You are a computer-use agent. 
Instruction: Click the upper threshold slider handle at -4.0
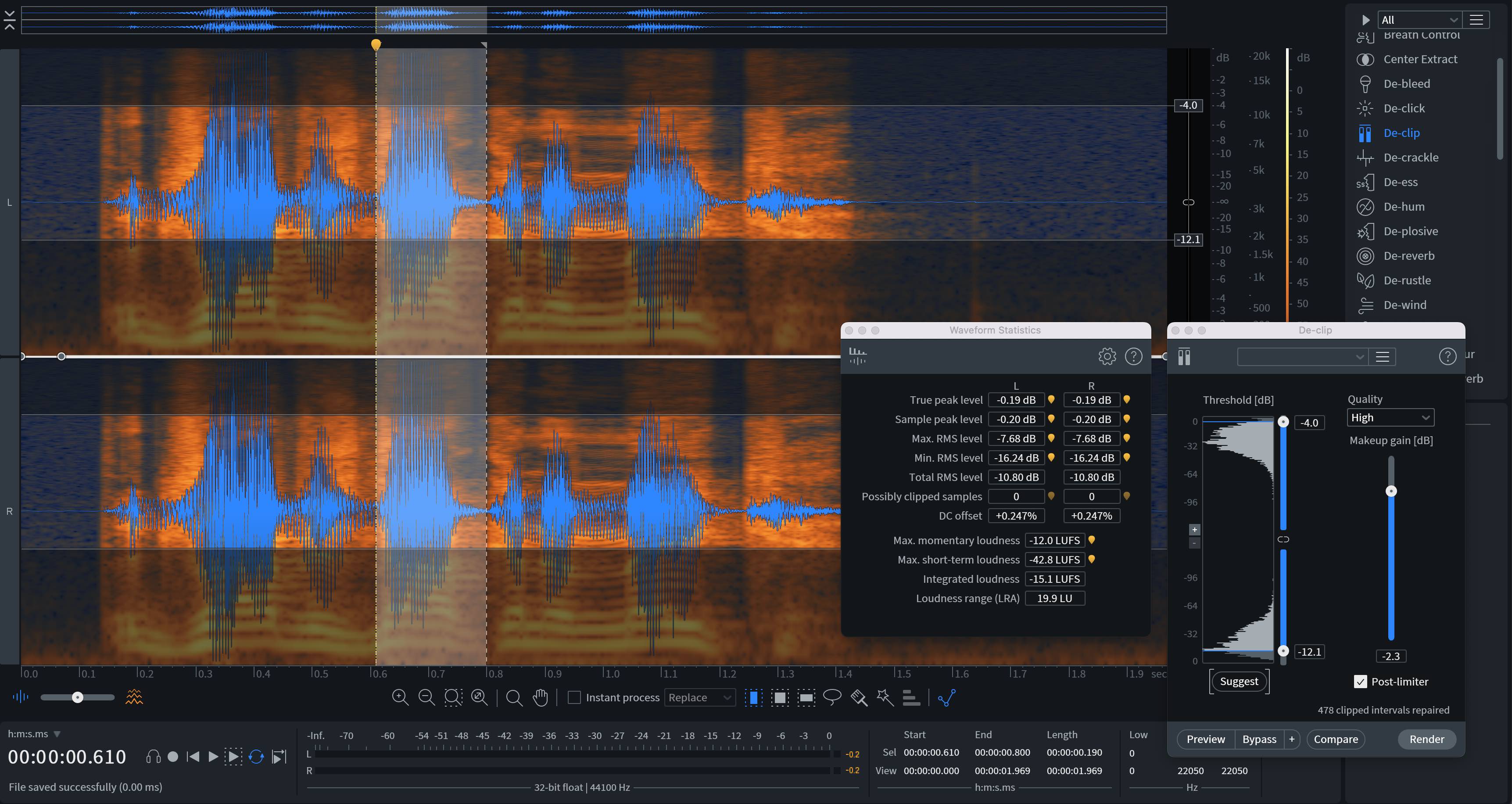(1284, 422)
